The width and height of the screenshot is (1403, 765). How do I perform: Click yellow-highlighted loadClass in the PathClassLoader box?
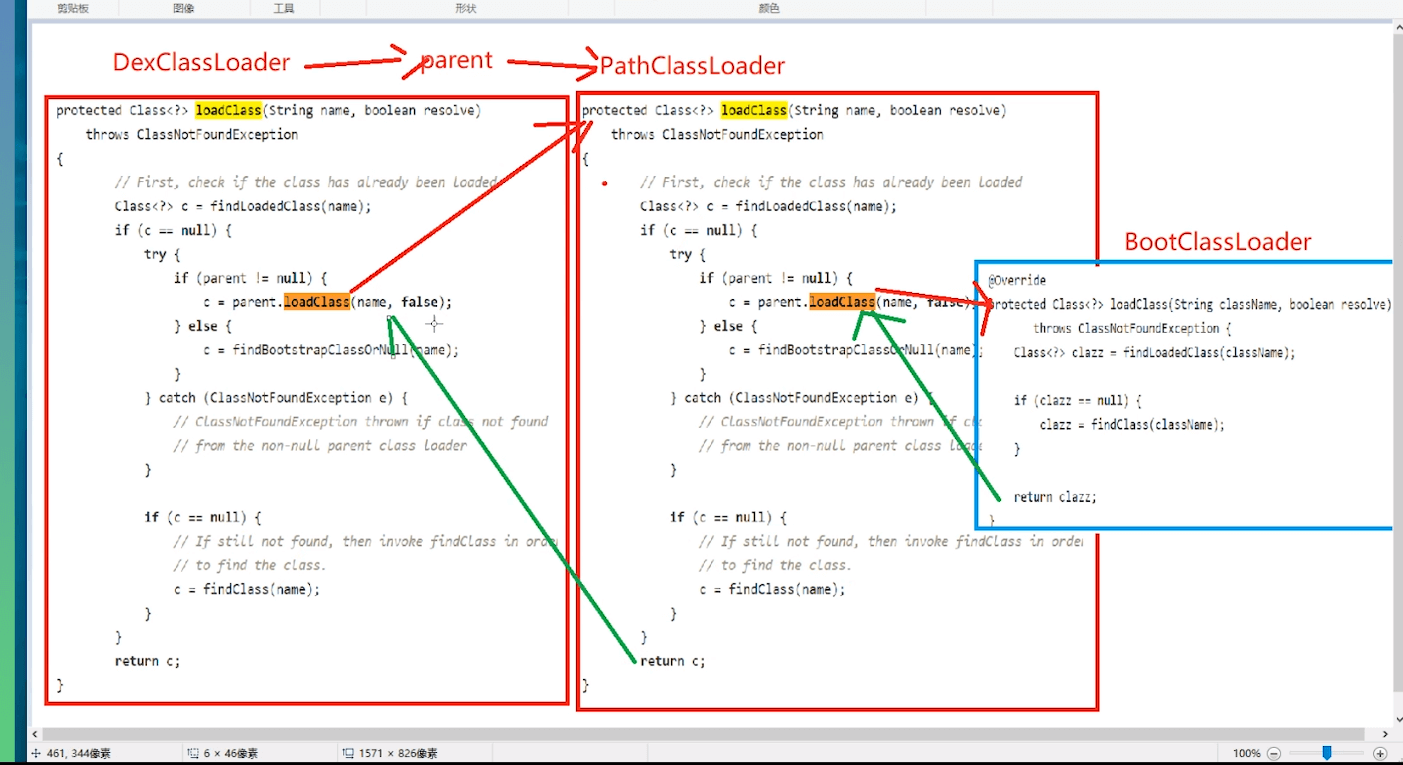click(x=753, y=110)
